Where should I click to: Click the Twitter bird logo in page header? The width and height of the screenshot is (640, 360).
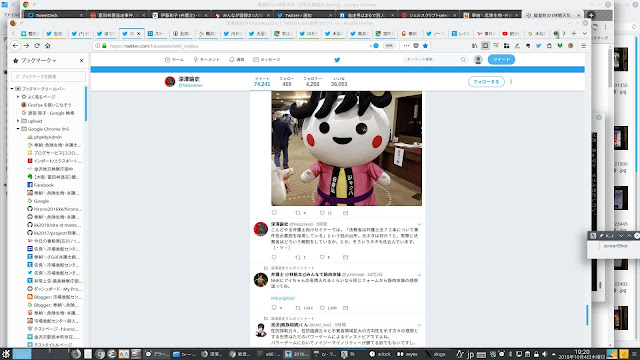click(337, 60)
